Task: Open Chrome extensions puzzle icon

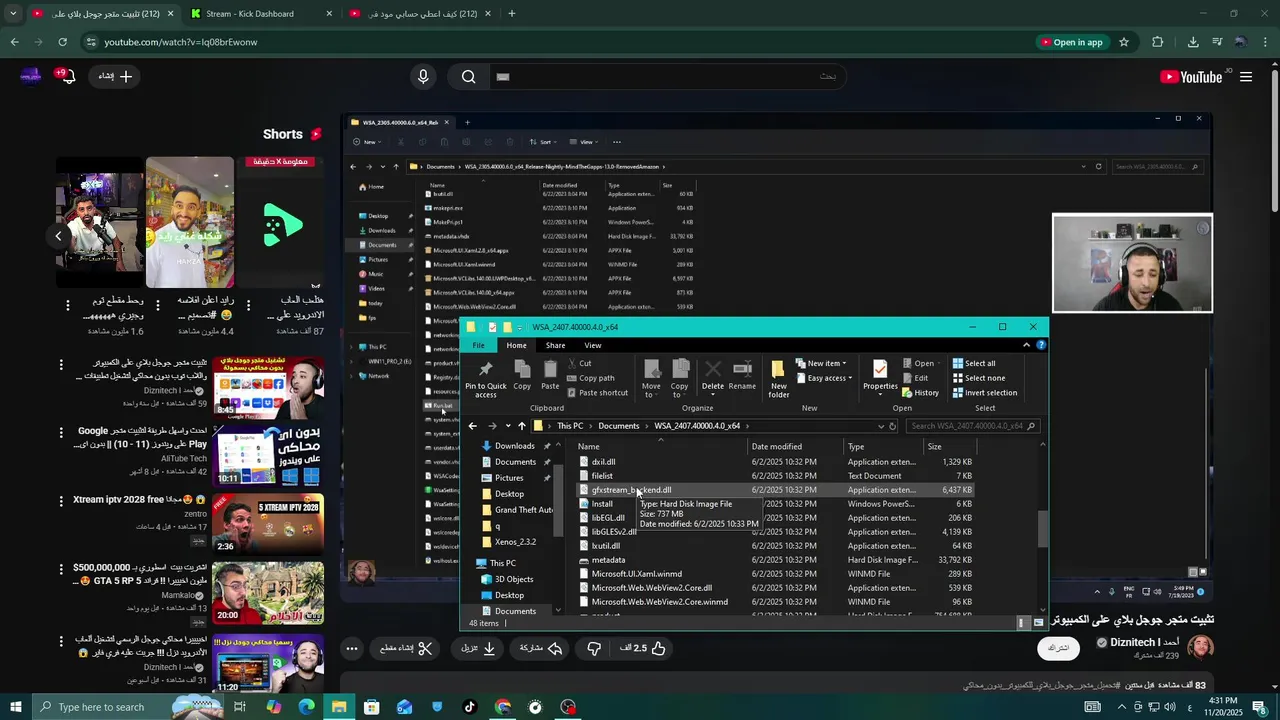Action: tap(1158, 42)
